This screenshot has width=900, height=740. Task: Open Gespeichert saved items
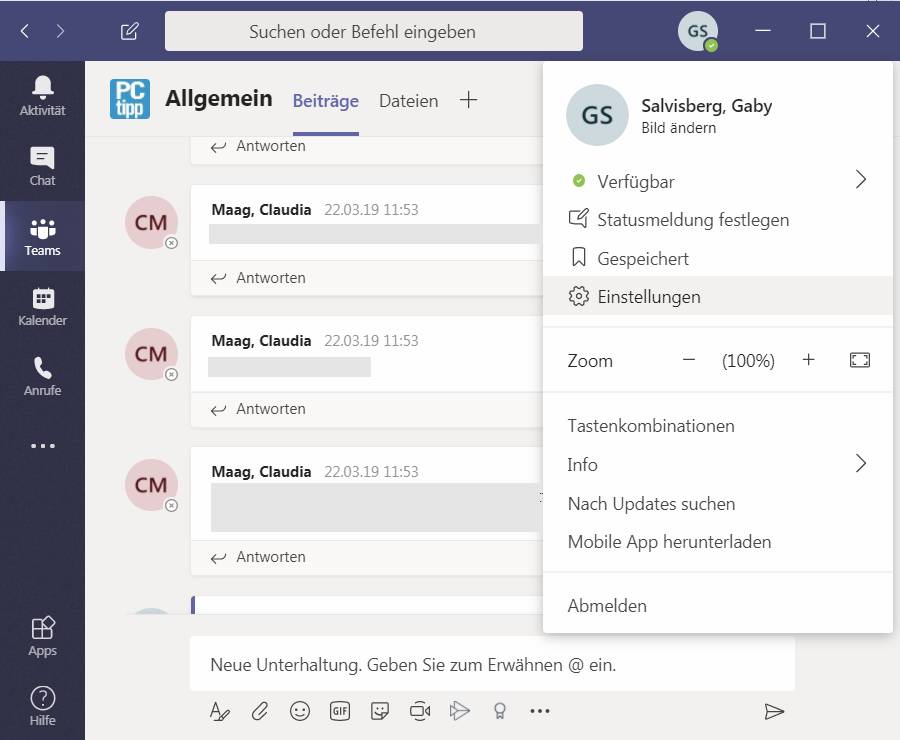717,258
